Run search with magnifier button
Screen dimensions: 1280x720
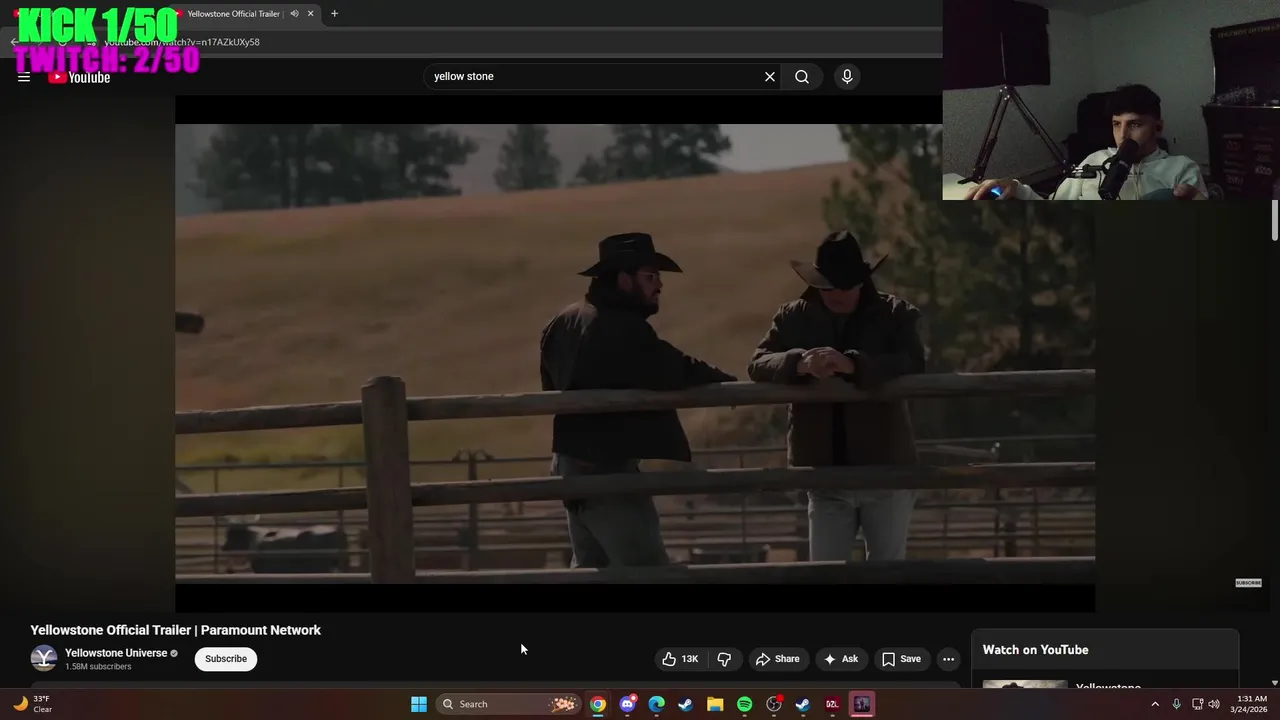802,77
